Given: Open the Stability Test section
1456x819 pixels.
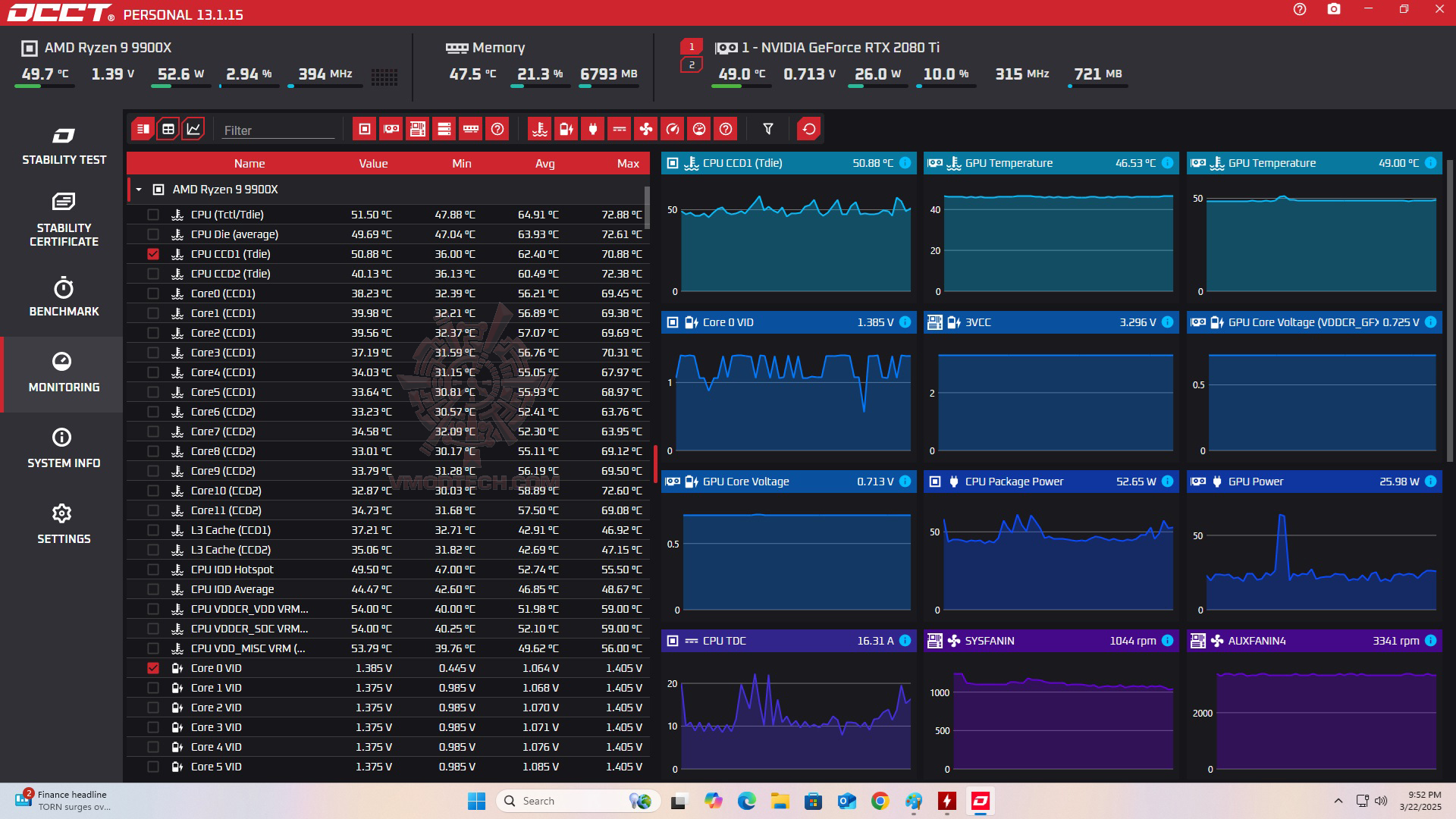Looking at the screenshot, I should (64, 146).
